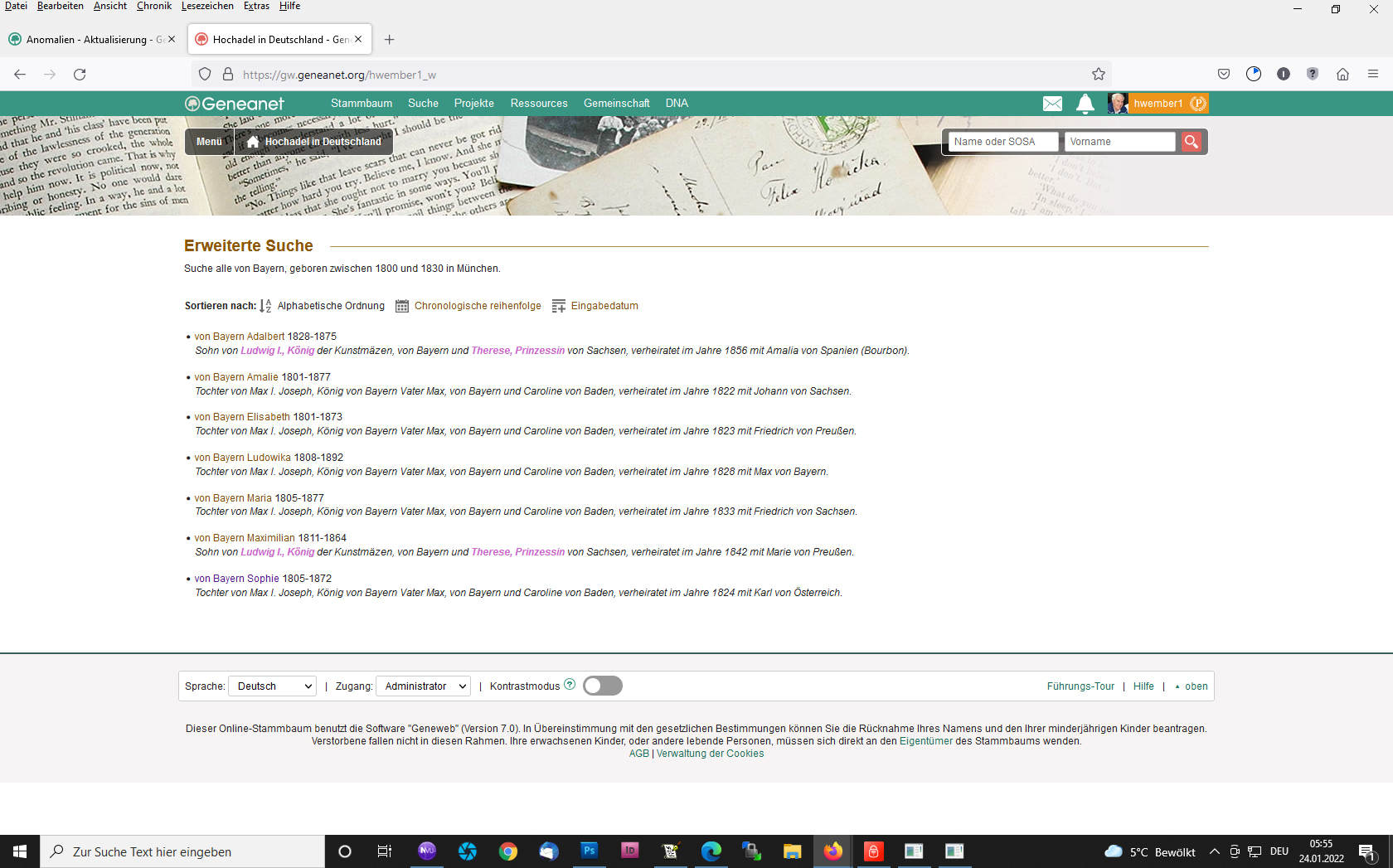The width and height of the screenshot is (1393, 868).
Task: Open von Bayern Maximilian entry
Action: click(245, 538)
